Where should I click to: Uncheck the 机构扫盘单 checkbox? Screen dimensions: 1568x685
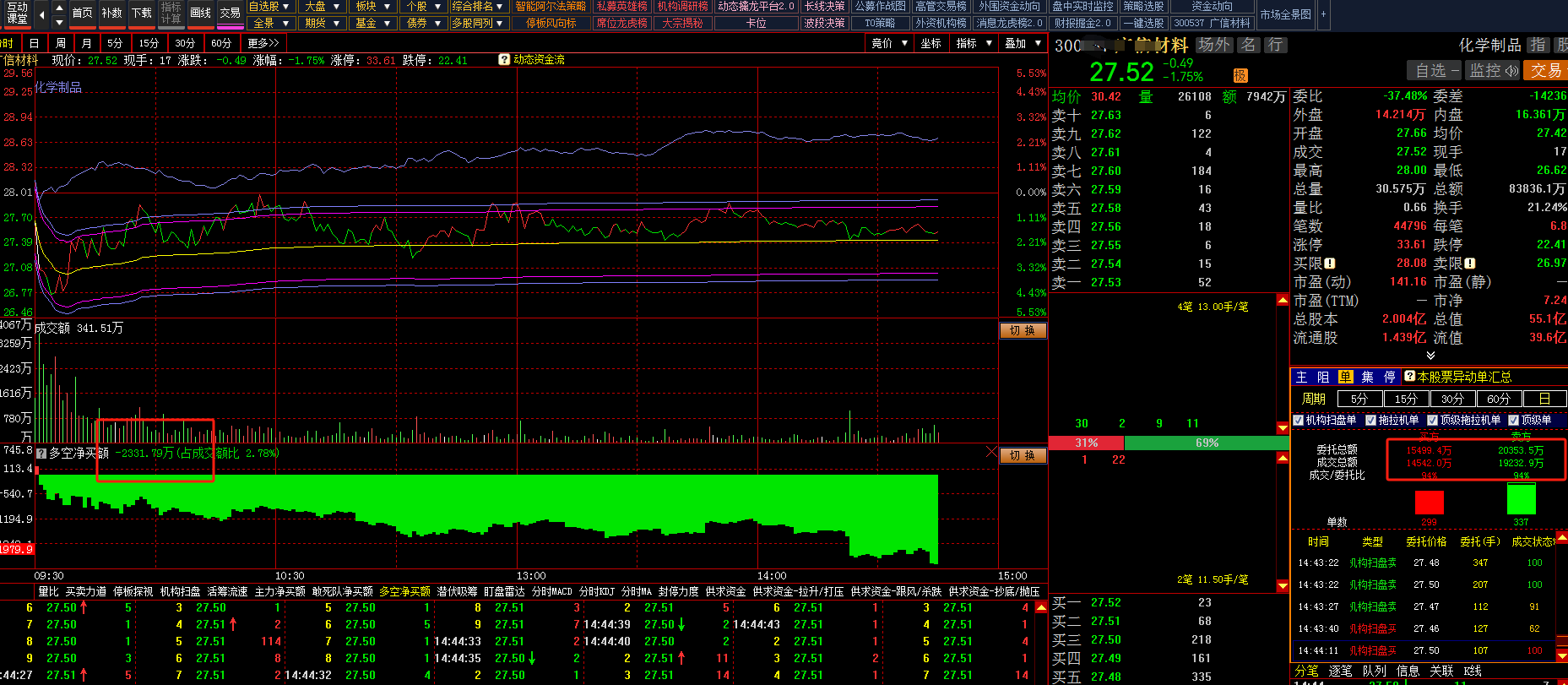click(1299, 420)
